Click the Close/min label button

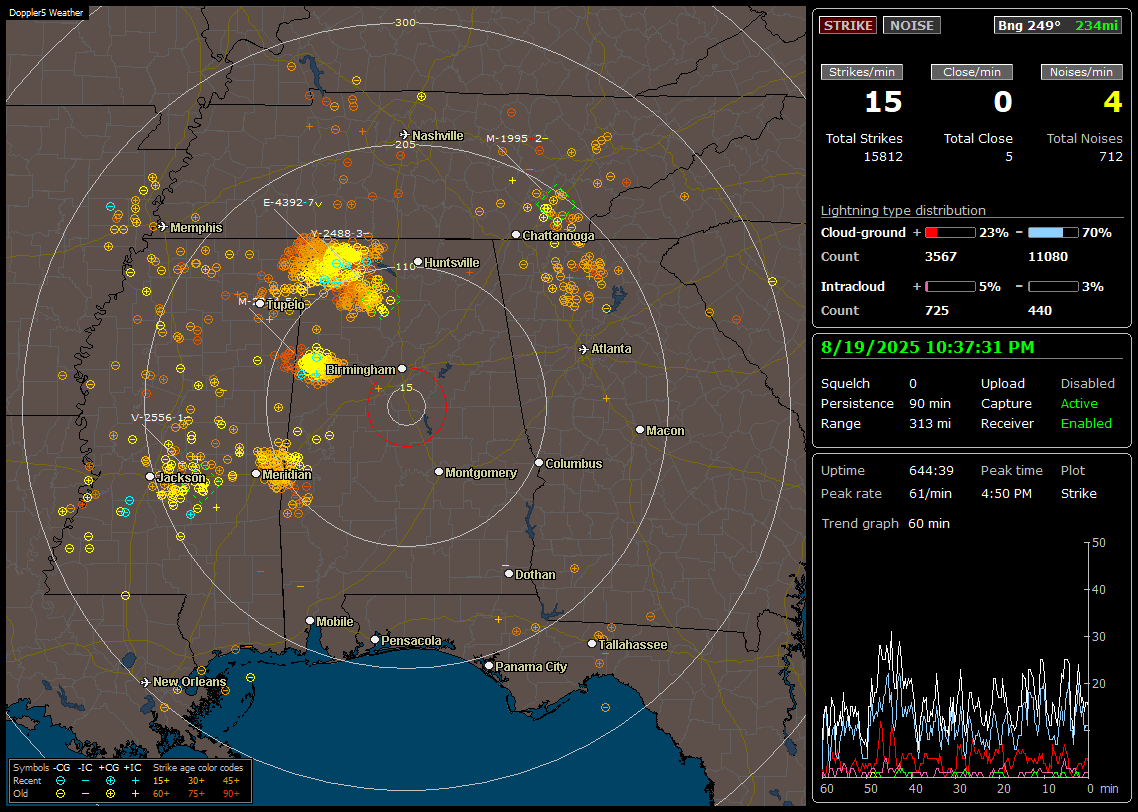[x=972, y=72]
